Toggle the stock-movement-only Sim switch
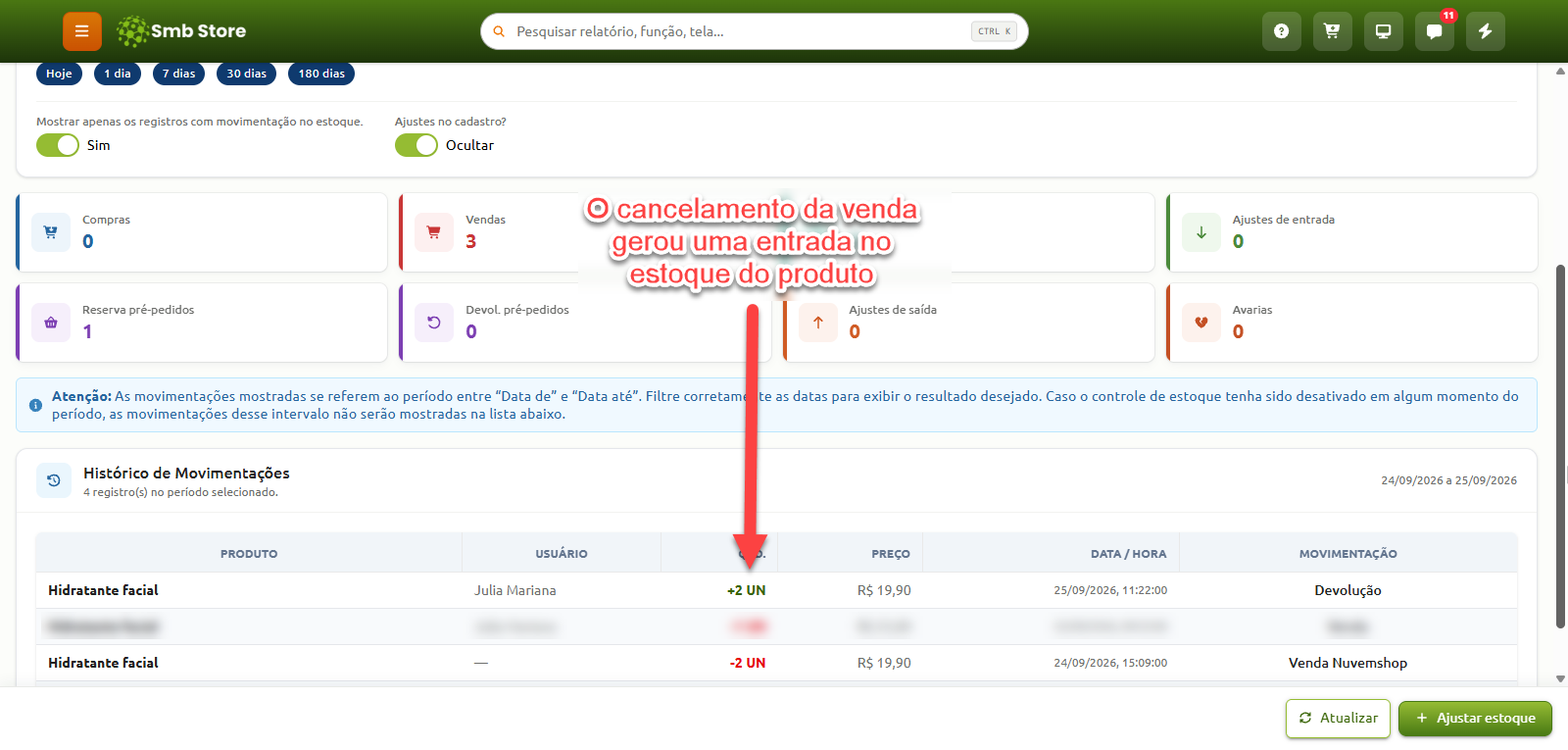 58,145
